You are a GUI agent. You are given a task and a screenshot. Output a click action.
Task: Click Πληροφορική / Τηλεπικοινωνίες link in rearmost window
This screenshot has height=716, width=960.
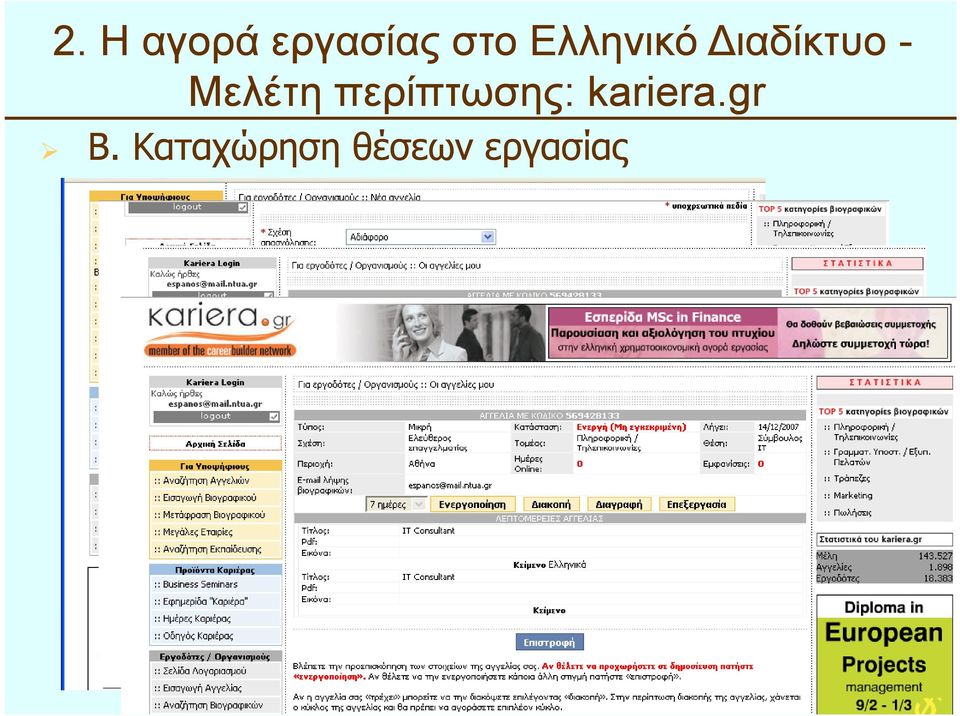pos(803,228)
